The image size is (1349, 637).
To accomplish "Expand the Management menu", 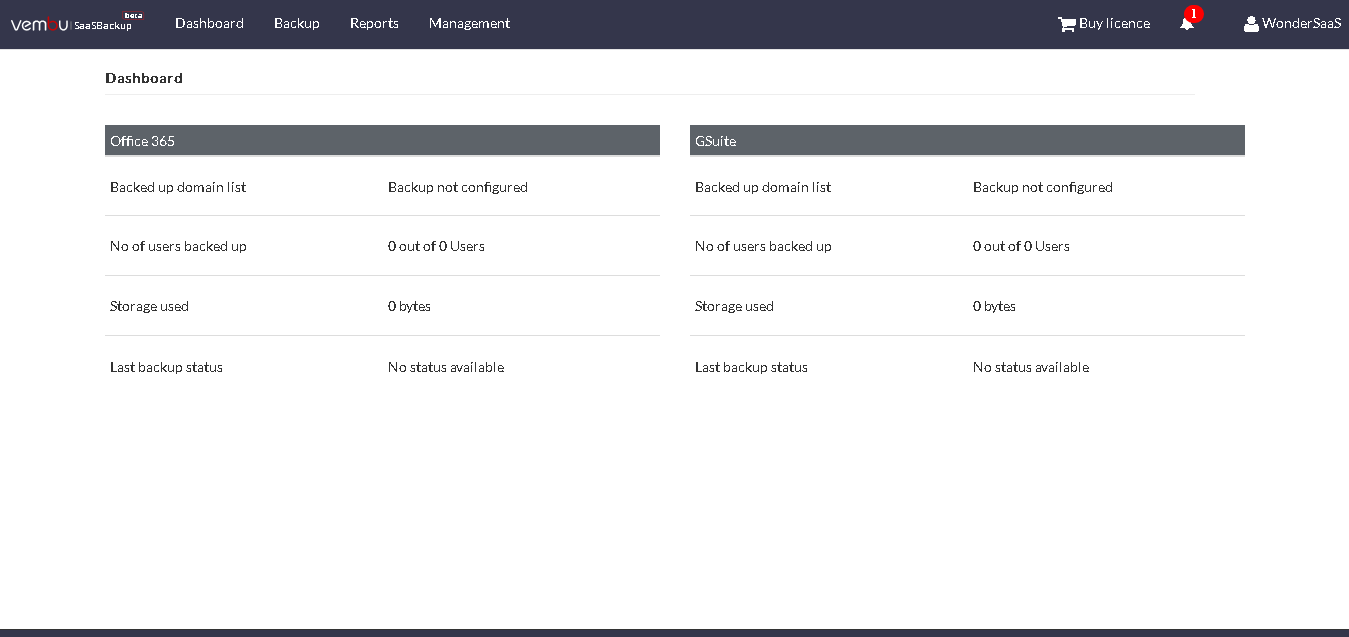I will click(469, 23).
